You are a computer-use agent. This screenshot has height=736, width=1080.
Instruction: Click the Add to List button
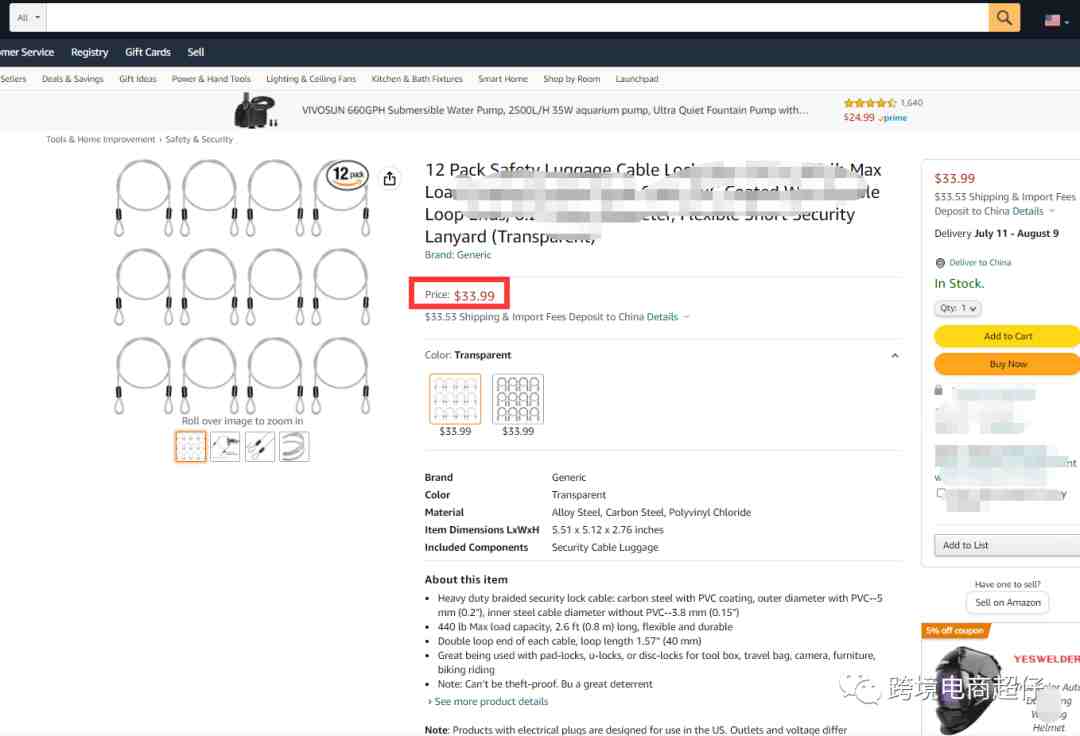[x=1007, y=545]
